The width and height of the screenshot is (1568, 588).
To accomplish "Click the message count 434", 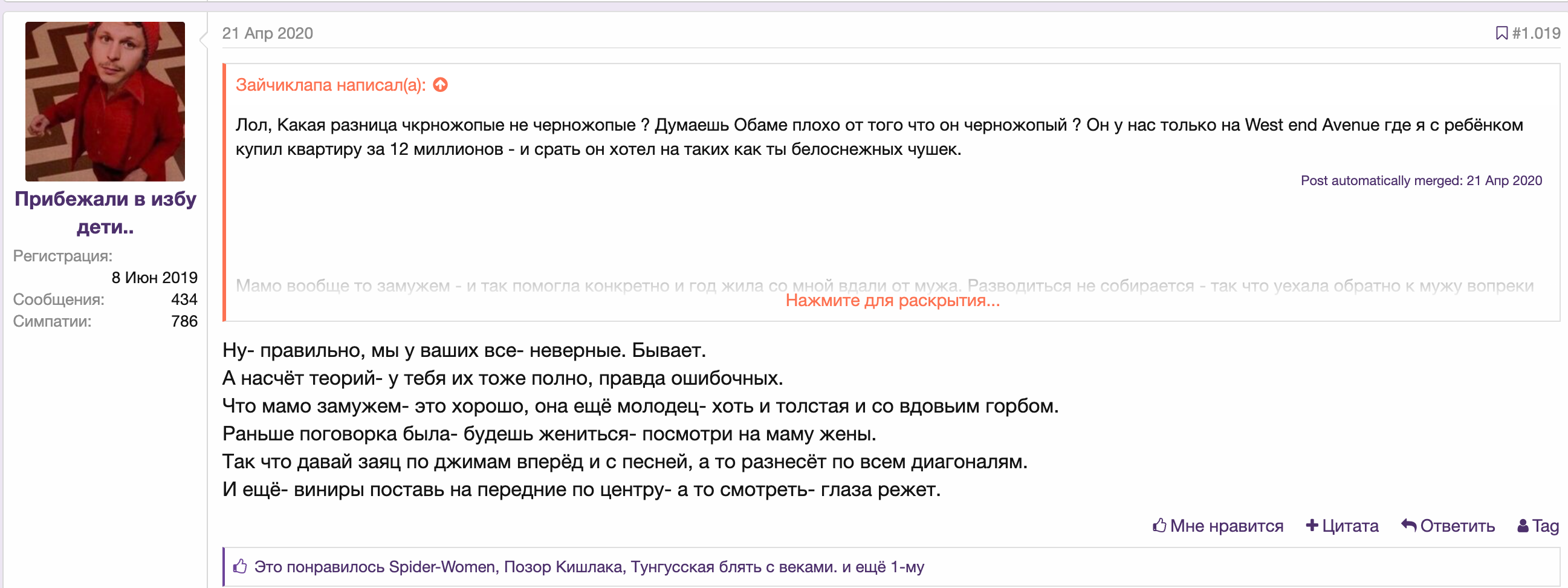I will tap(184, 299).
